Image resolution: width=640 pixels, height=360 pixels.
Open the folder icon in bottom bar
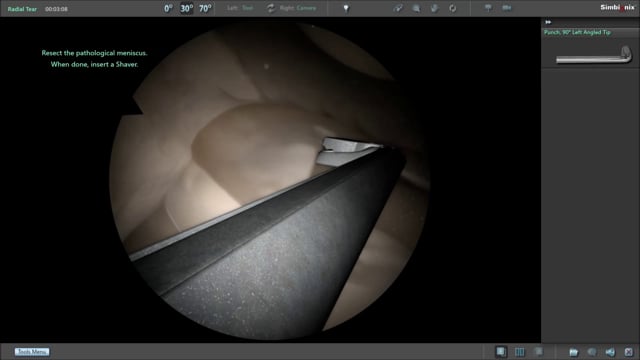pyautogui.click(x=573, y=352)
